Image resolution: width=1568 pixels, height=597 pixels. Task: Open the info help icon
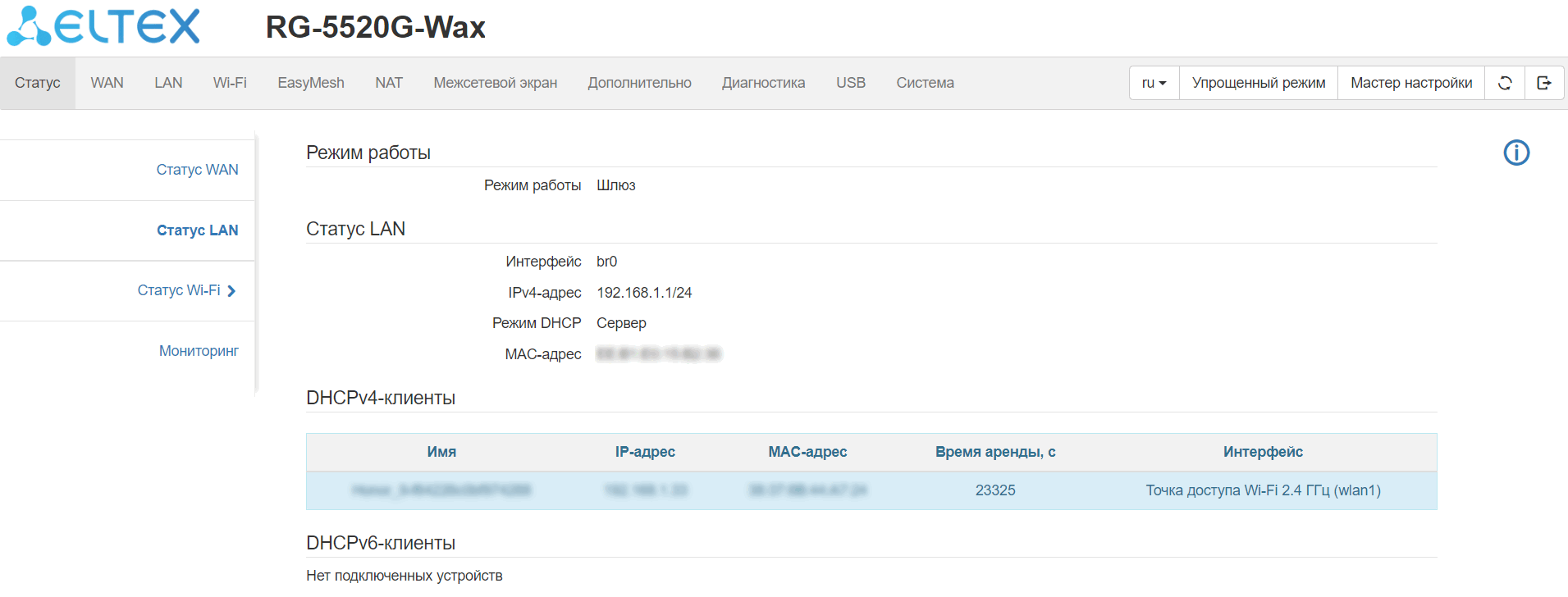click(x=1516, y=153)
